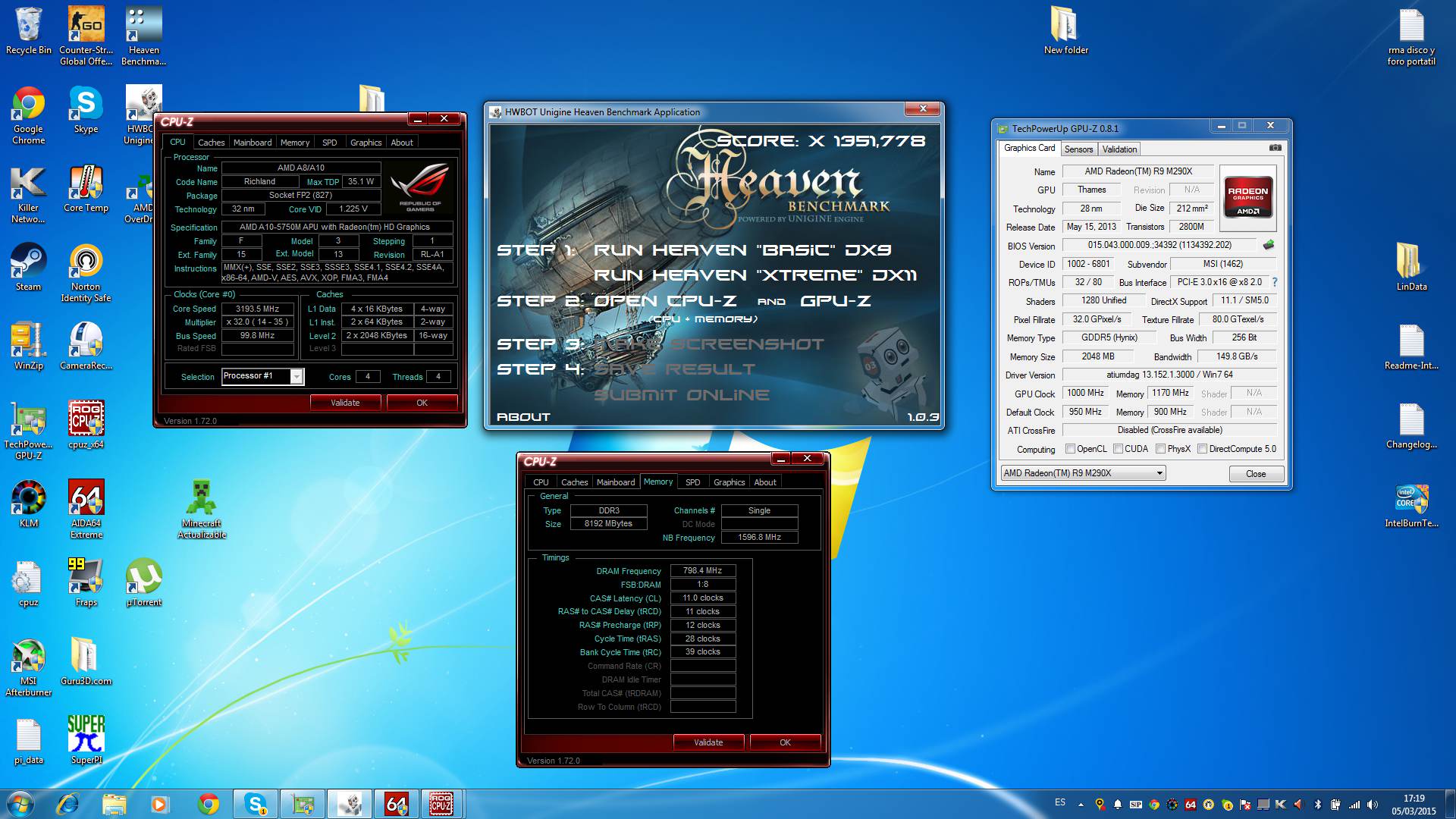This screenshot has height=819, width=1456.
Task: Toggle the PhysX checkbox in GPU-Z
Action: pos(1160,449)
